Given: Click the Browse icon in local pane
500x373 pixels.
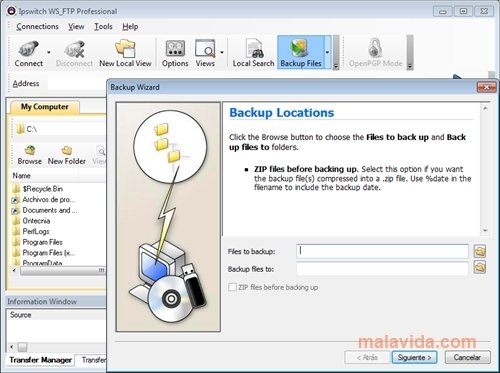Looking at the screenshot, I should [x=30, y=155].
